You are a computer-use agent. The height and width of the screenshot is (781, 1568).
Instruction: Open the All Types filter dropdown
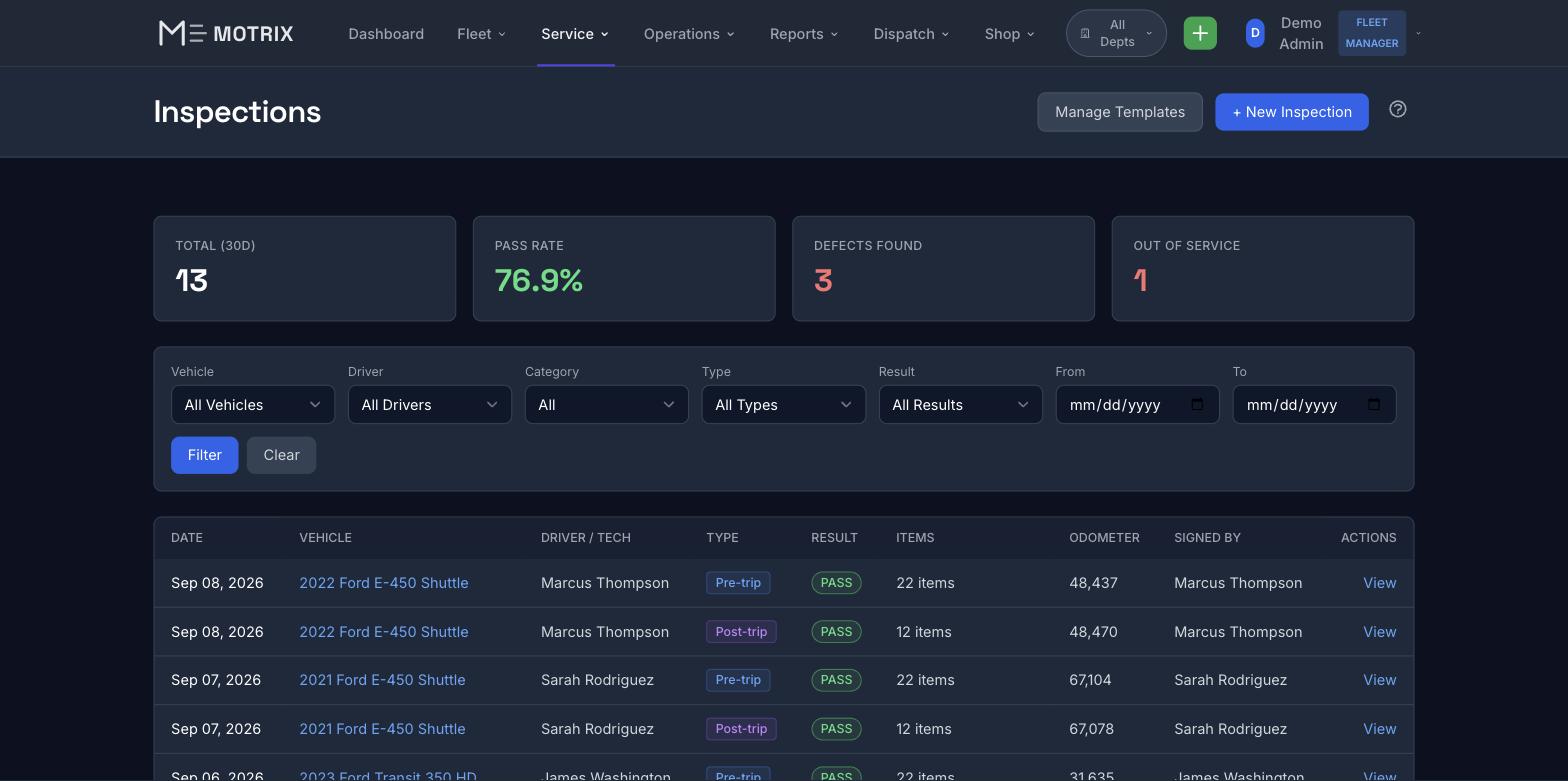click(783, 404)
